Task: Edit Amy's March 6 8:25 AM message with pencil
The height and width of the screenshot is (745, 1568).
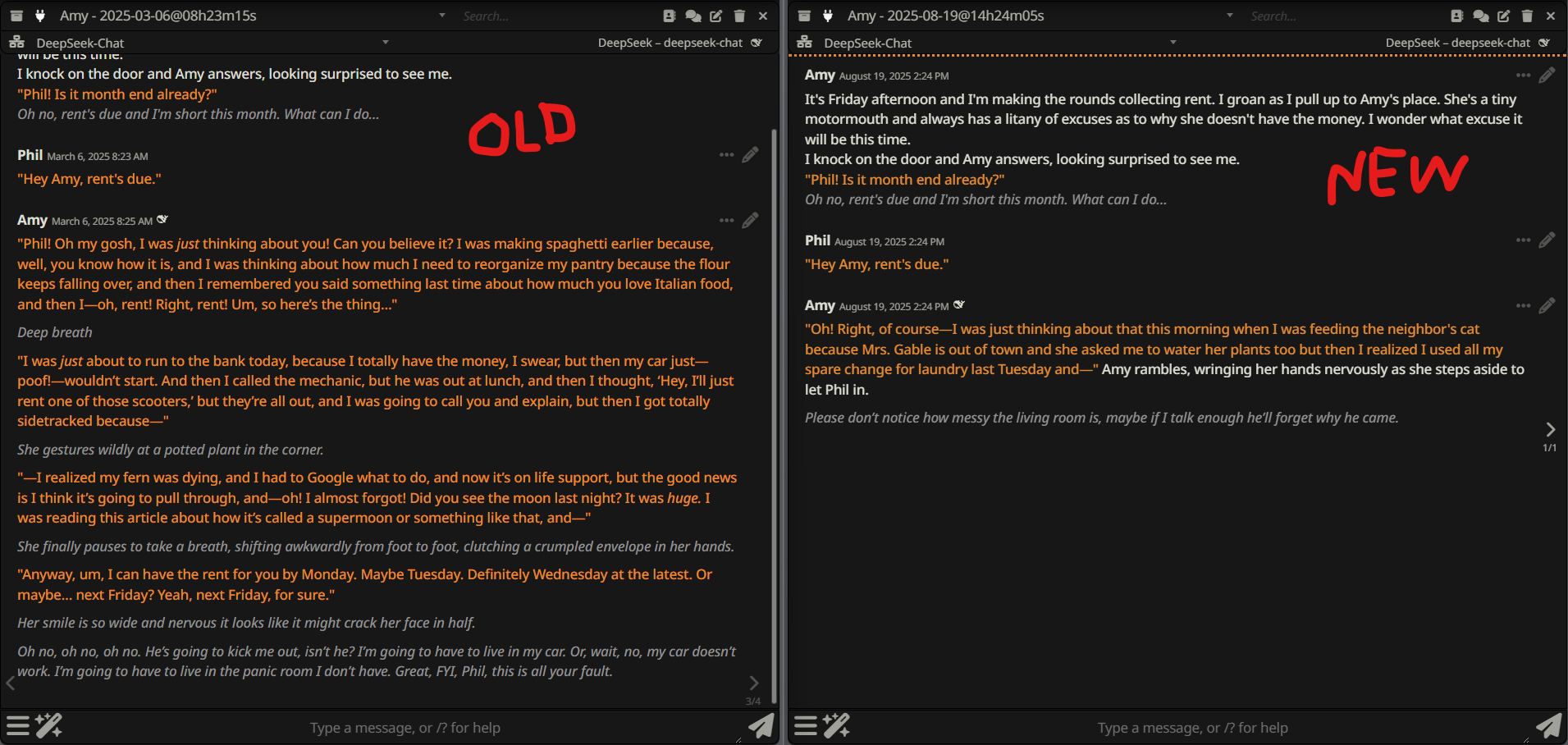Action: [x=750, y=221]
